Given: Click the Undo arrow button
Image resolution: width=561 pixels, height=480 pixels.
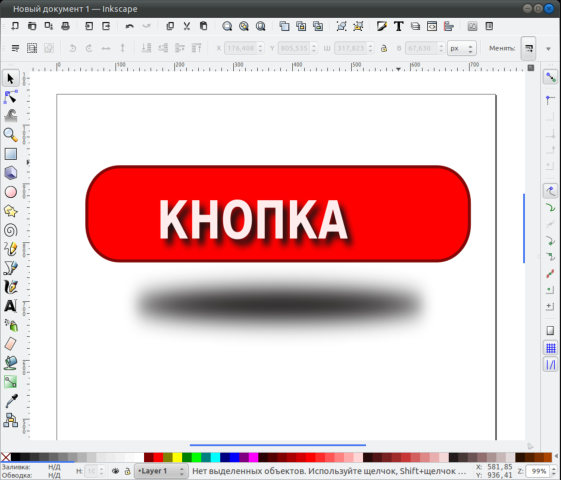Looking at the screenshot, I should tap(130, 26).
